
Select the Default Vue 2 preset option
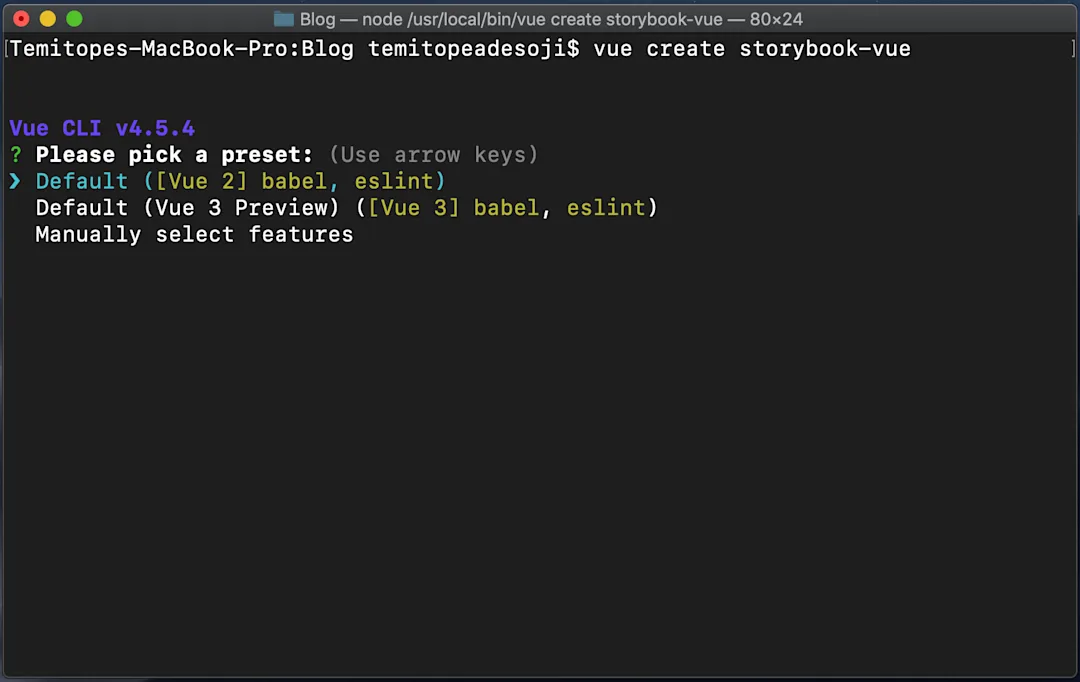tap(240, 181)
